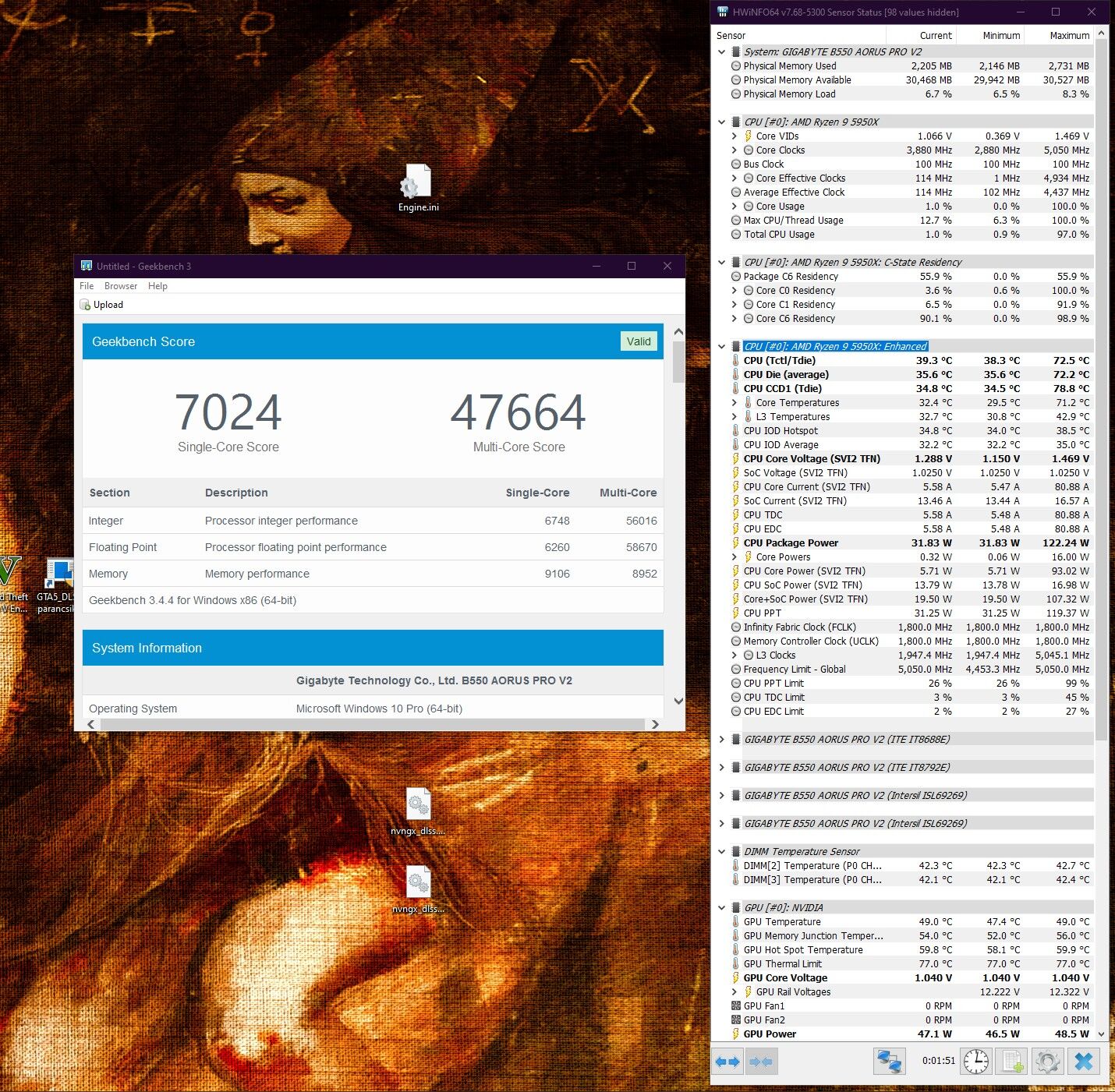Click the HWiNFO vertical scrollbar thumb
Image resolution: width=1115 pixels, height=1092 pixels.
point(1101,390)
